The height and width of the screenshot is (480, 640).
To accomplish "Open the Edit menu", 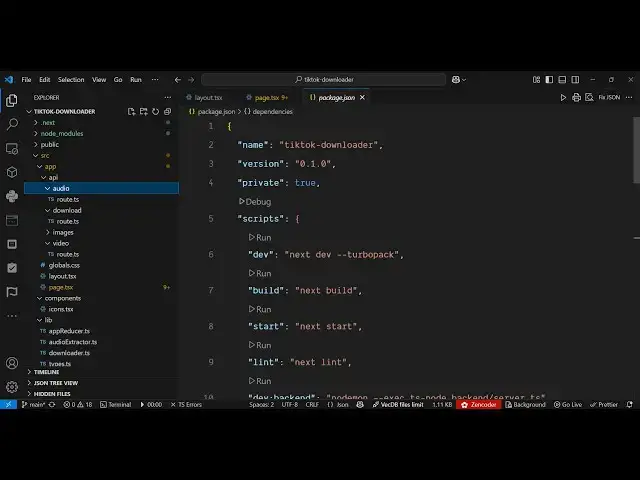I will point(44,80).
